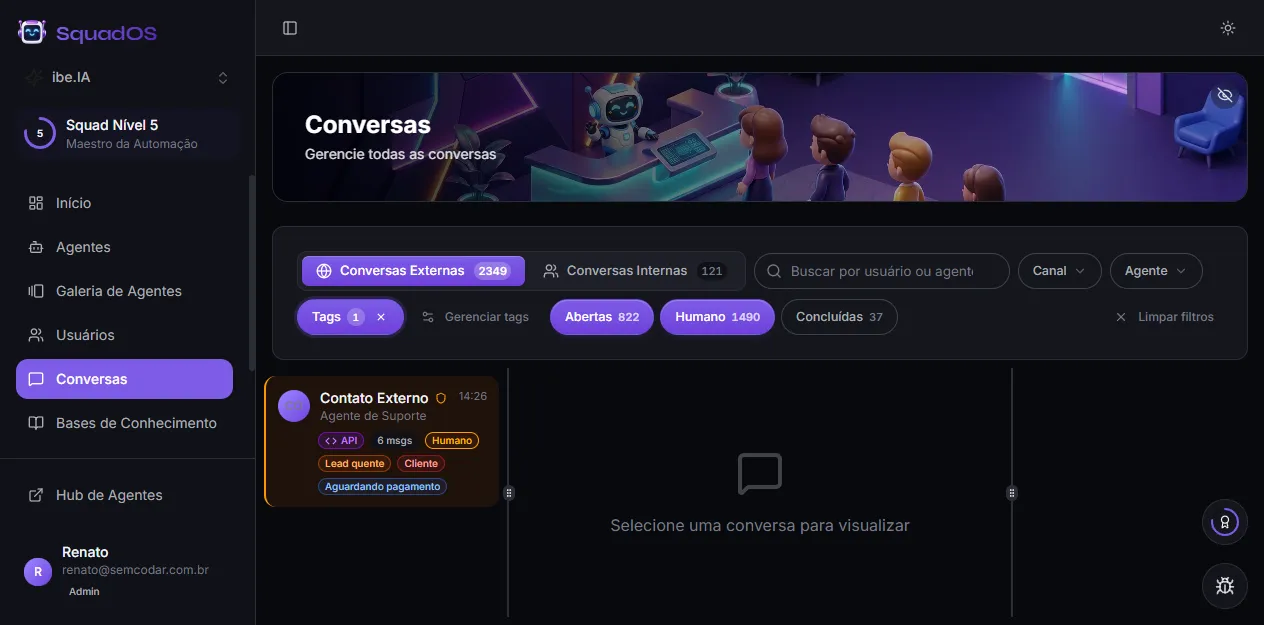The image size is (1264, 625).
Task: Click the API channel badge
Action: tap(341, 440)
